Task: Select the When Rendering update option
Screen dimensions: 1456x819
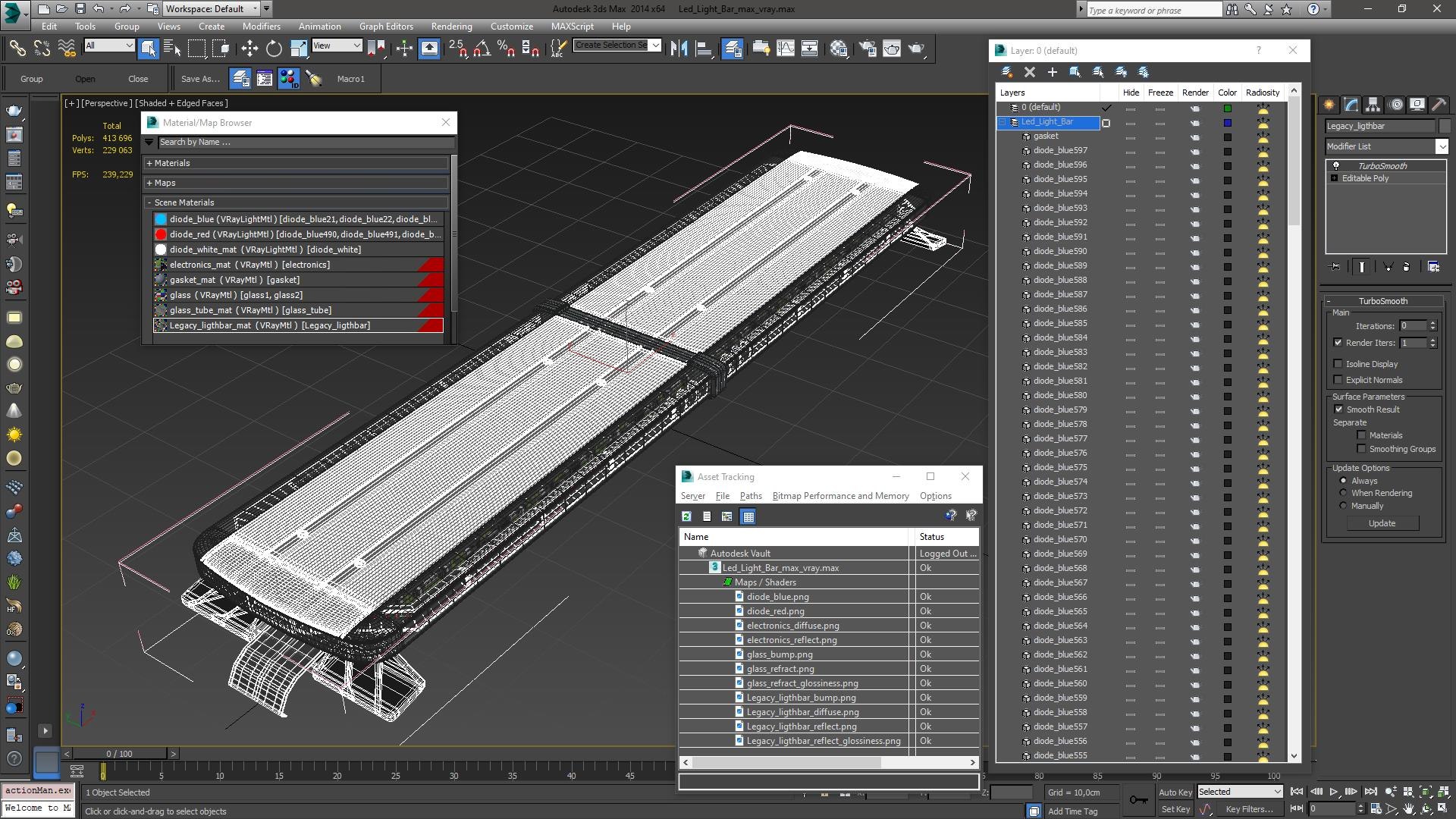Action: (1343, 493)
